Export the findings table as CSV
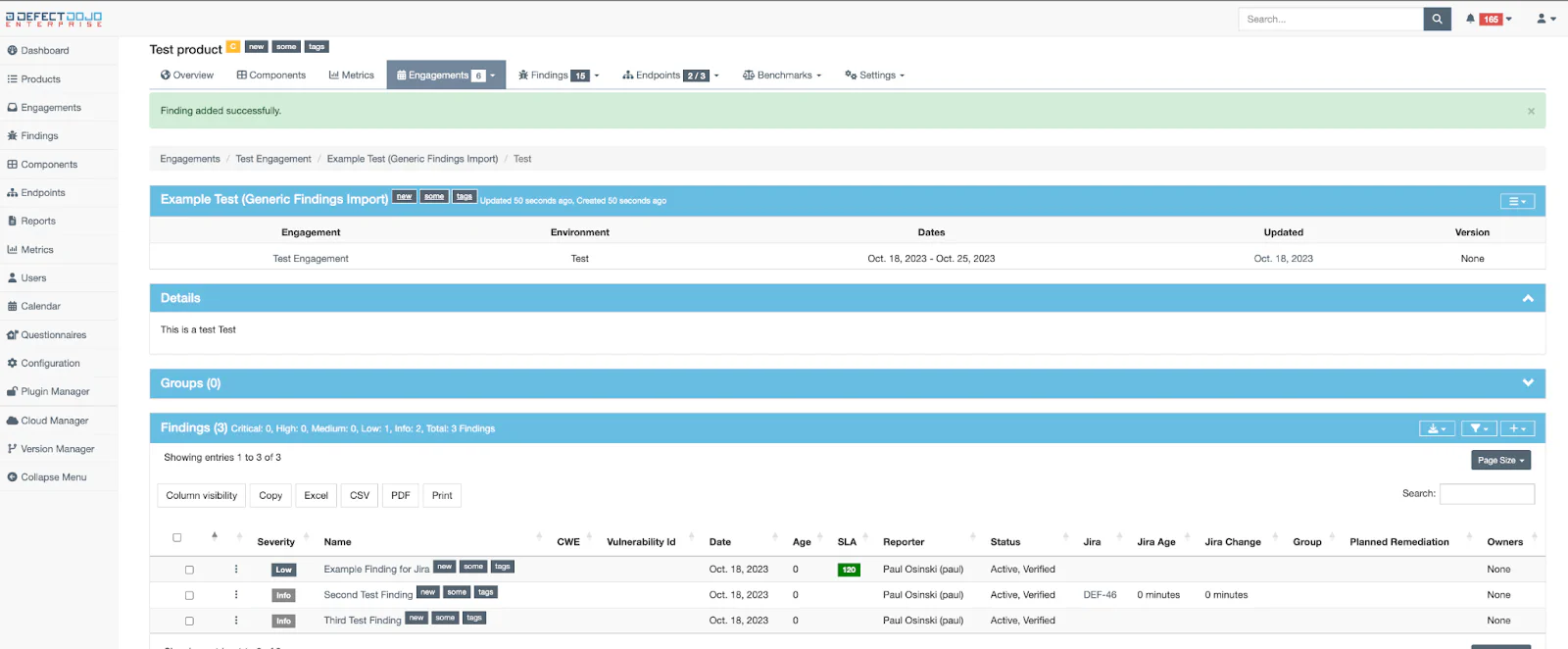The image size is (1568, 649). (360, 496)
